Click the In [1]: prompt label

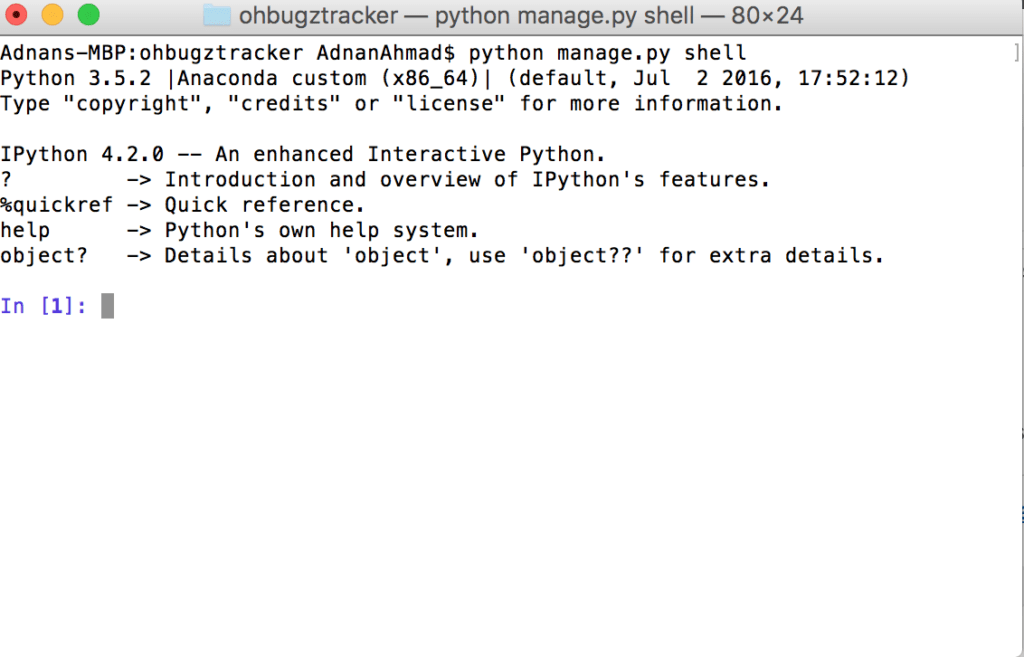43,306
